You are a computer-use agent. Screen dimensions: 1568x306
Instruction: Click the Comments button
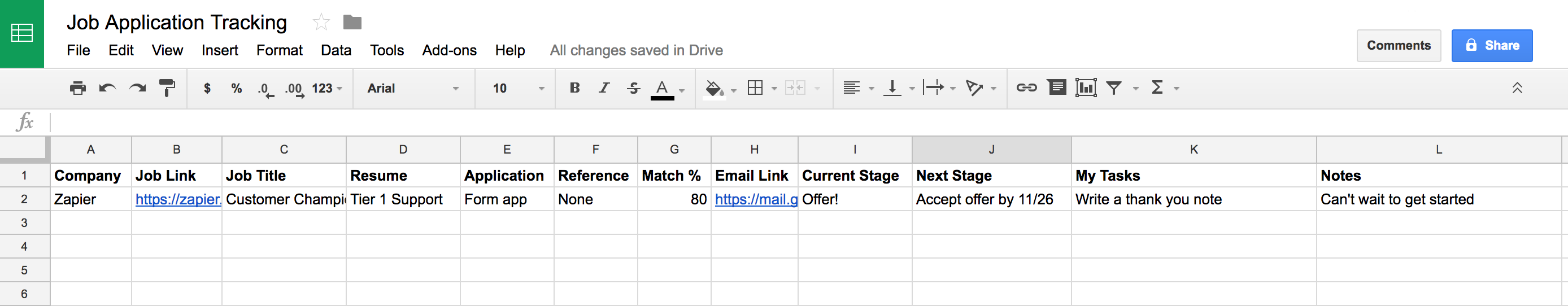coord(1399,46)
